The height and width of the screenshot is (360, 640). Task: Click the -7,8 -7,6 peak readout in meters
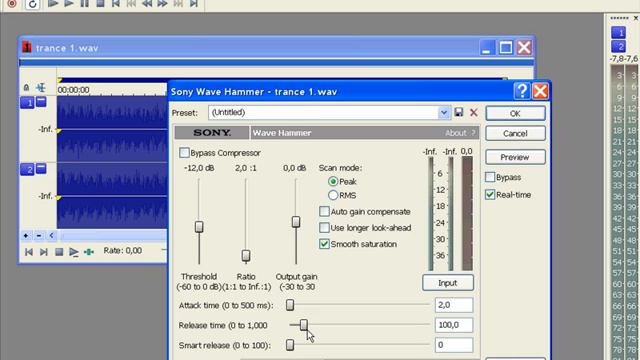(624, 59)
